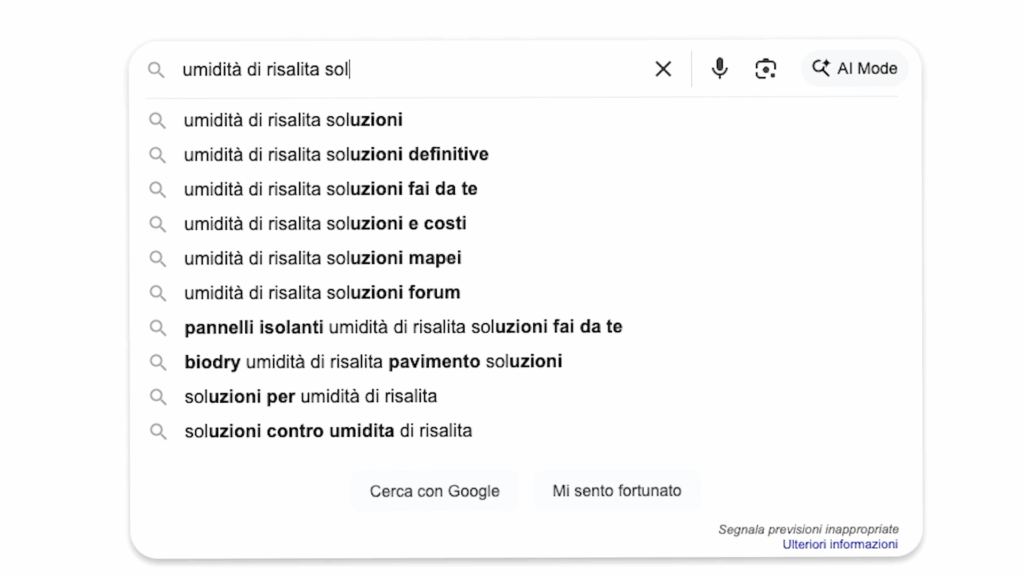This screenshot has width=1024, height=576.
Task: Select suggestion 'umidità di risalita soluzioni e costi'
Action: 323,223
